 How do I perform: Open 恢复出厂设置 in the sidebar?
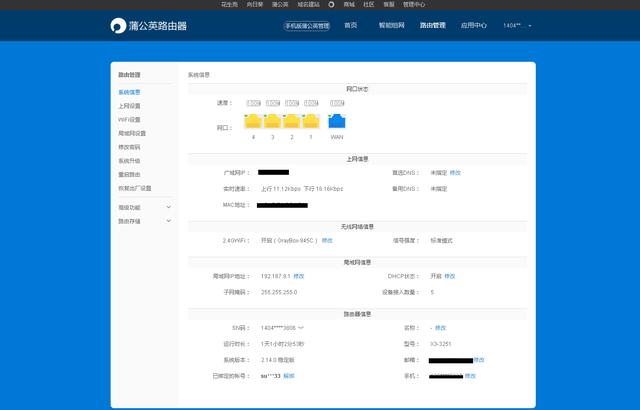pyautogui.click(x=134, y=187)
